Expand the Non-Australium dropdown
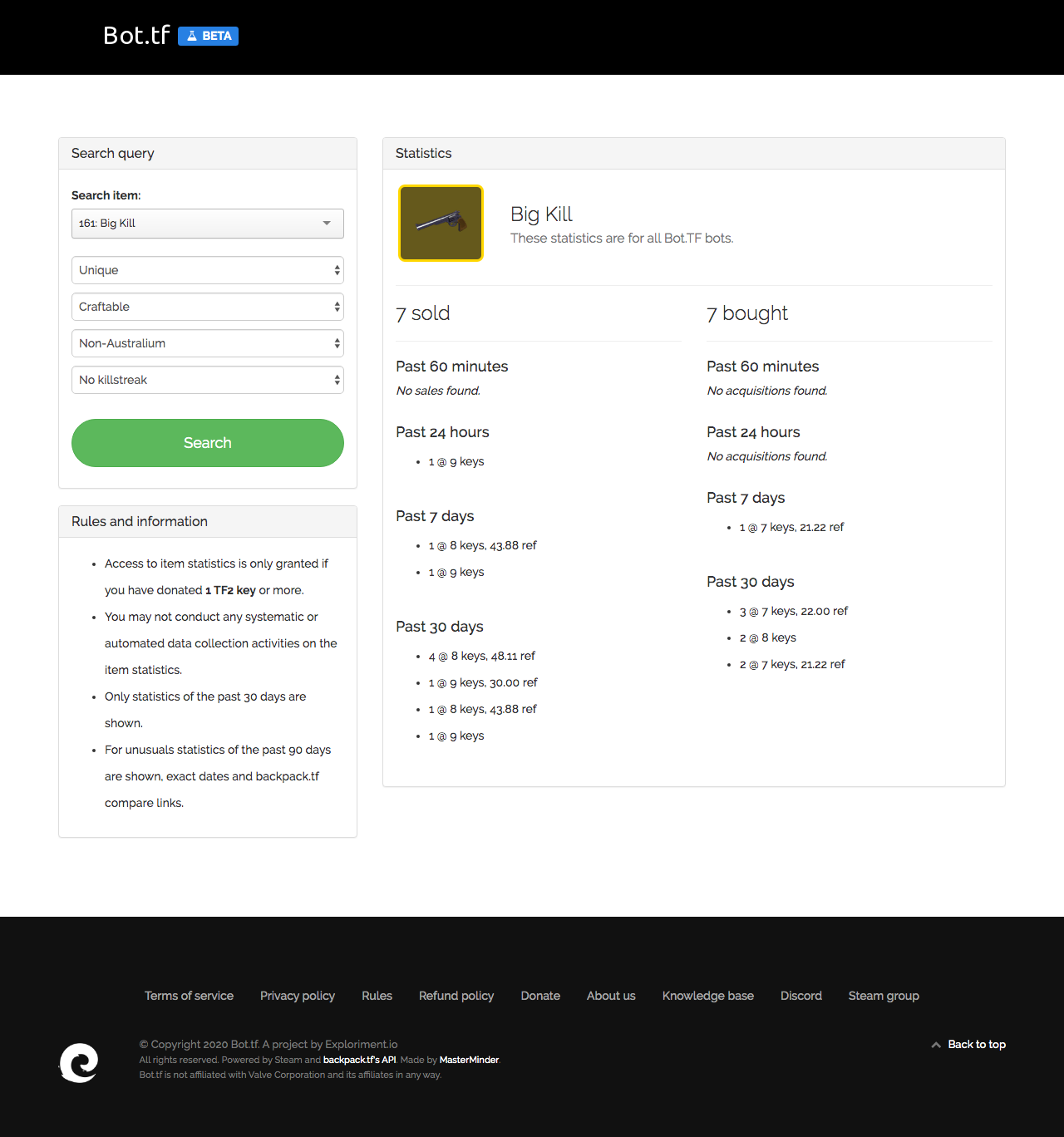1064x1137 pixels. (x=208, y=343)
